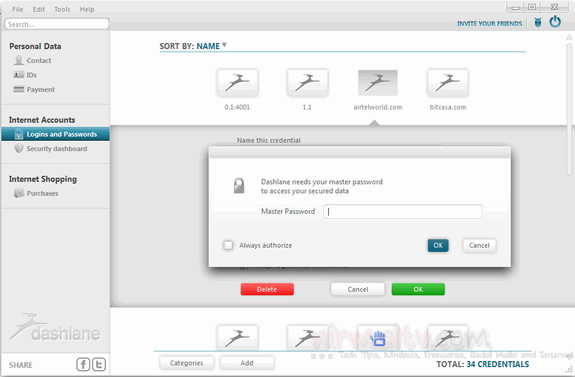The image size is (575, 377).
Task: Click the Search input box
Action: point(57,24)
